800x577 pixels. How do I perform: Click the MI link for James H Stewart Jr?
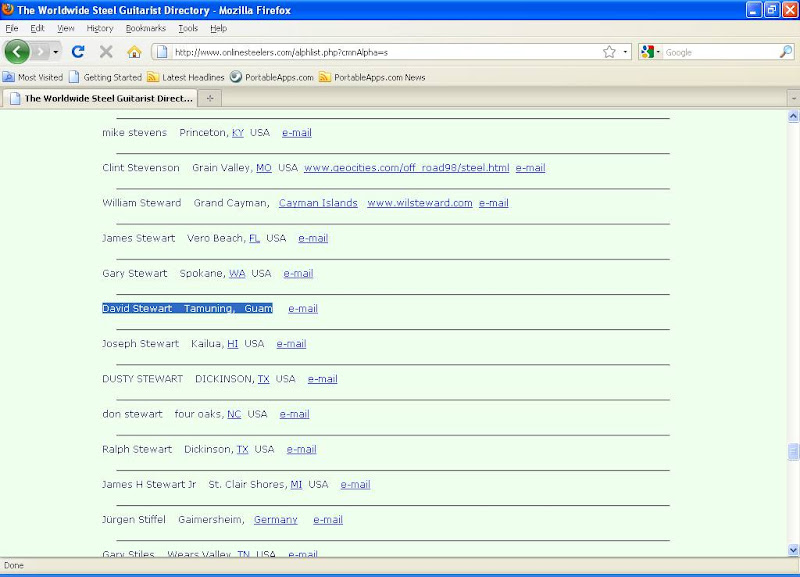296,485
